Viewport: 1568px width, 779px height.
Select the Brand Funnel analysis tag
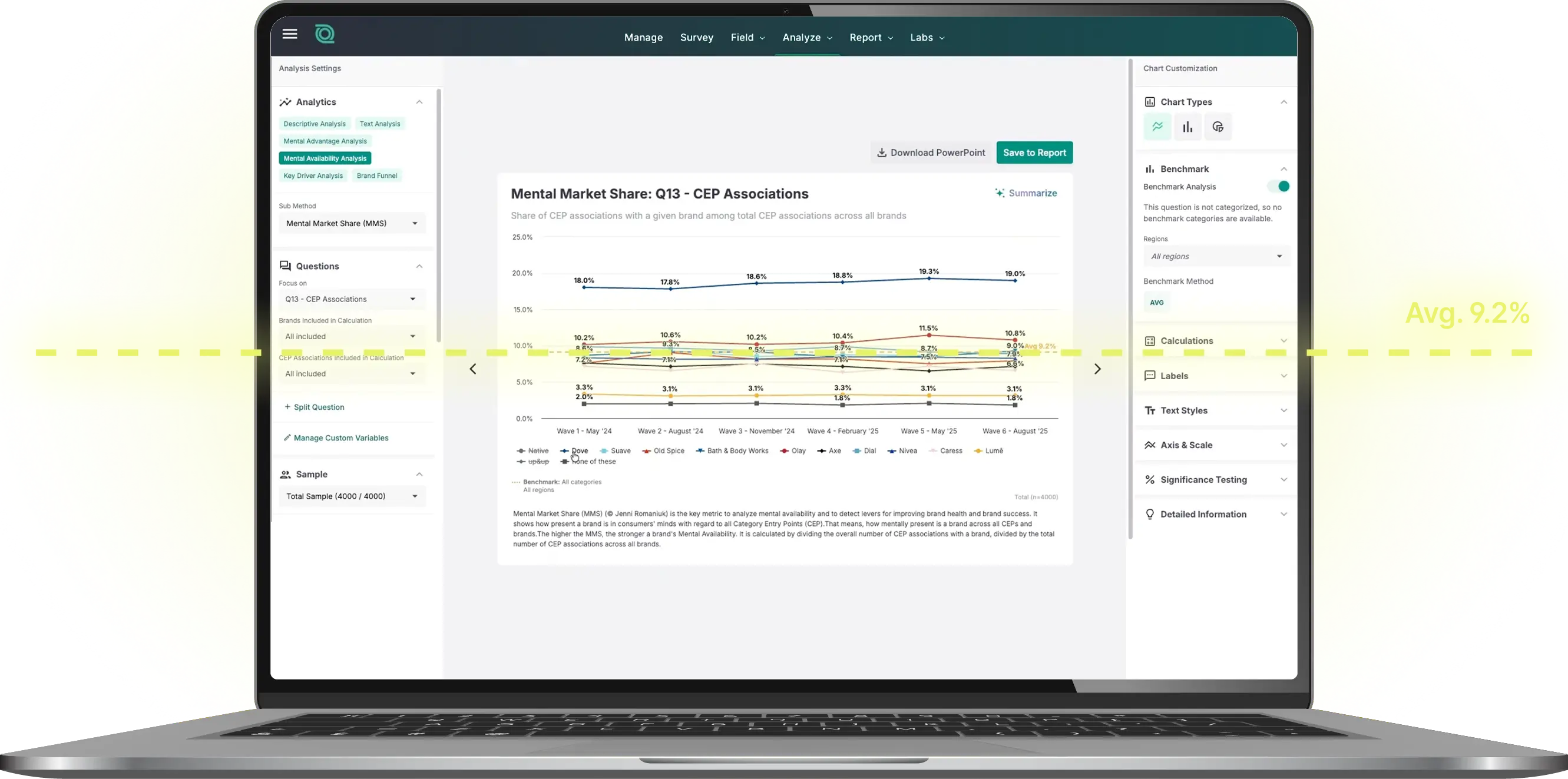coord(377,176)
